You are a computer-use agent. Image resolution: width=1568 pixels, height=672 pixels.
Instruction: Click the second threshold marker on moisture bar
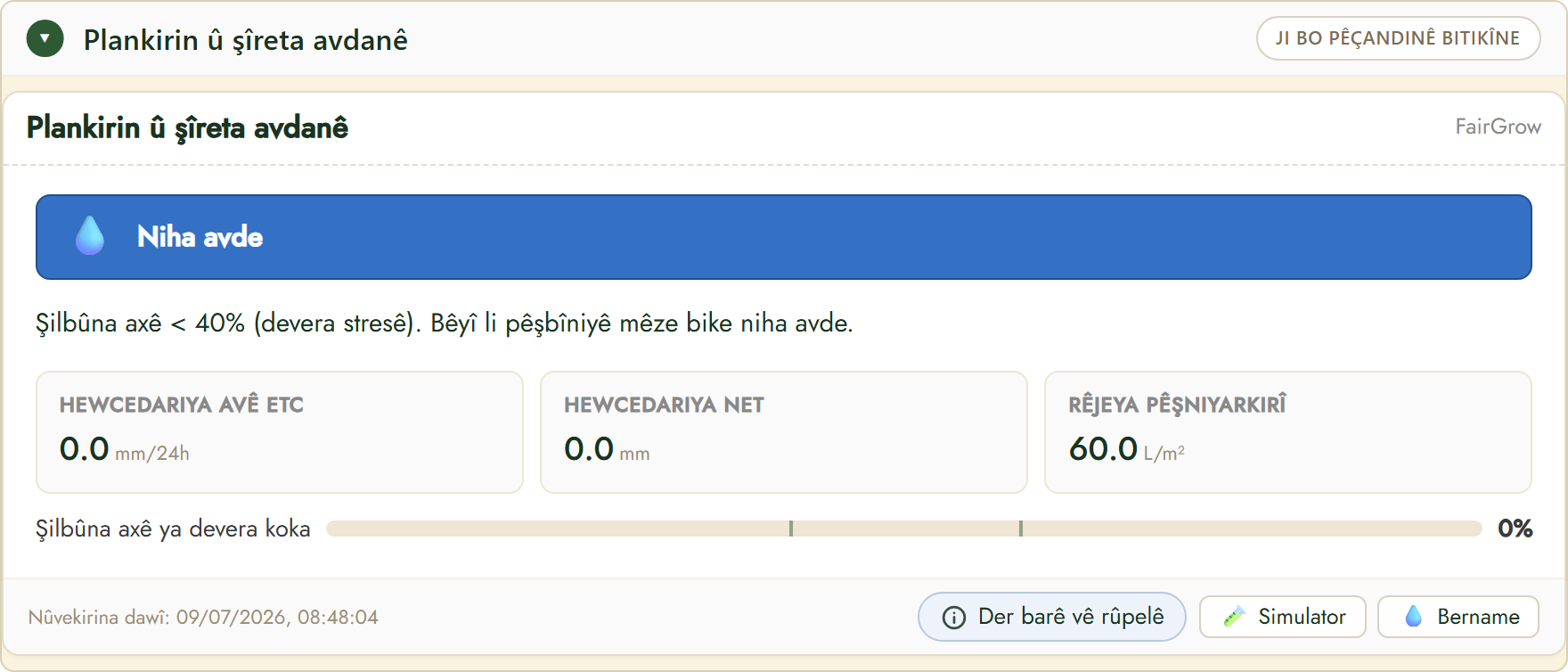1021,529
